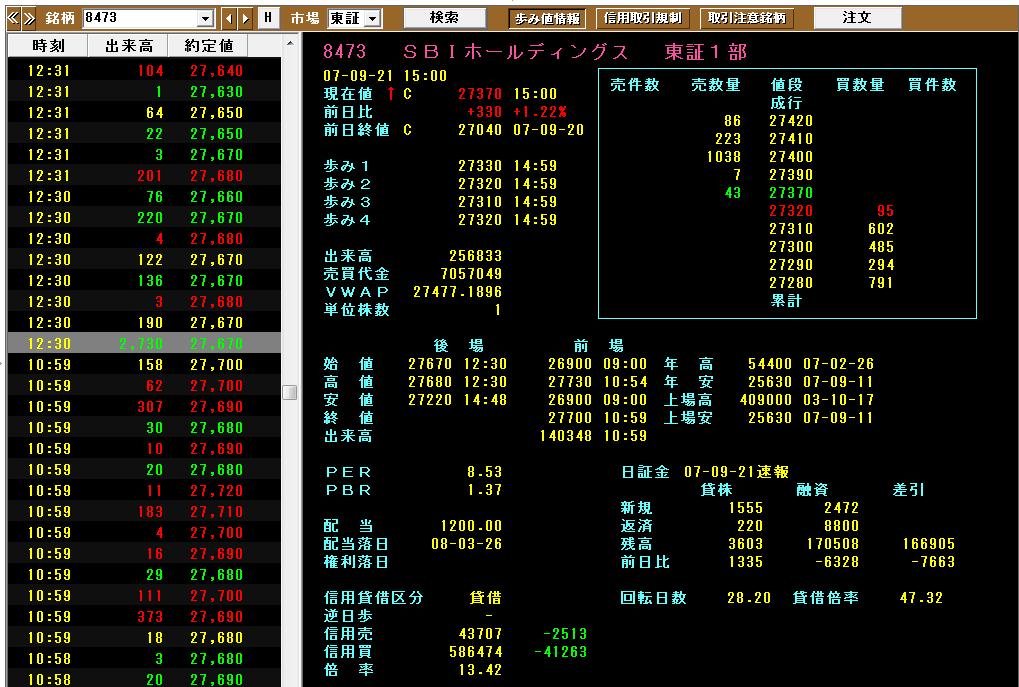Click the 検索 search button

coord(445,18)
